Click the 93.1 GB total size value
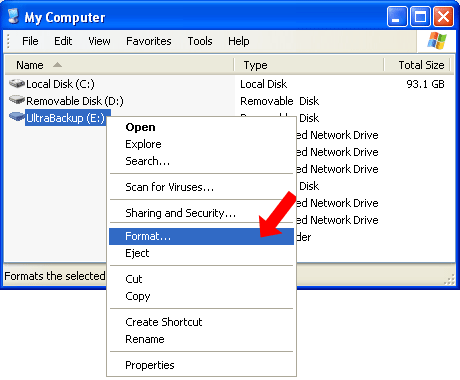The height and width of the screenshot is (380, 460). [426, 84]
